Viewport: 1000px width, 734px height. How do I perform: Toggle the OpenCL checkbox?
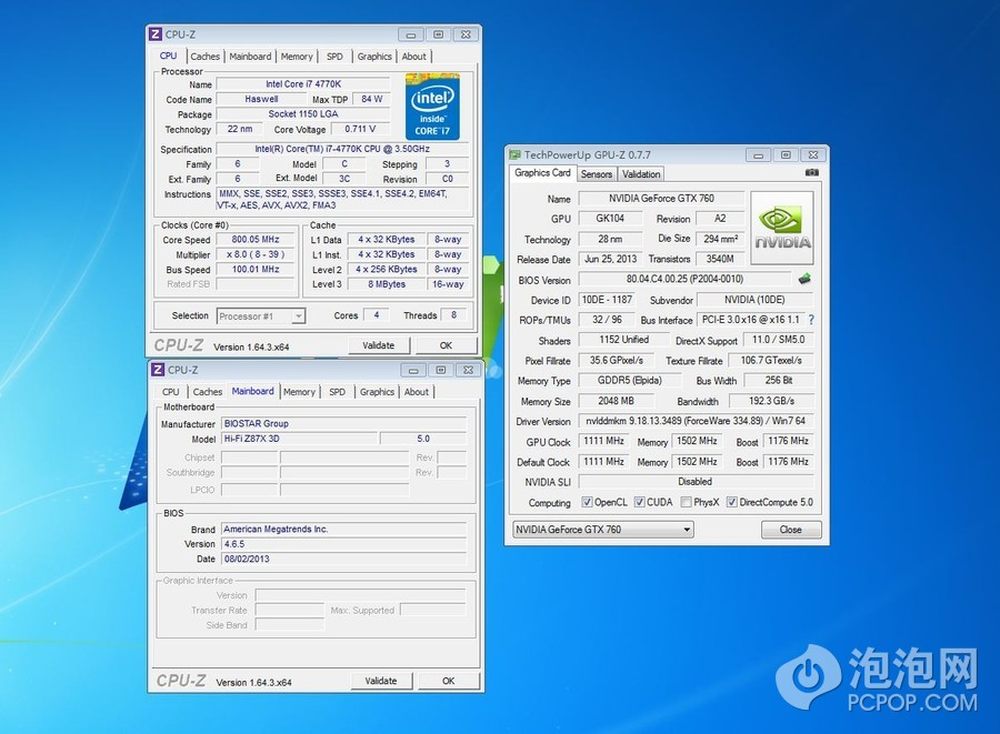tap(587, 503)
